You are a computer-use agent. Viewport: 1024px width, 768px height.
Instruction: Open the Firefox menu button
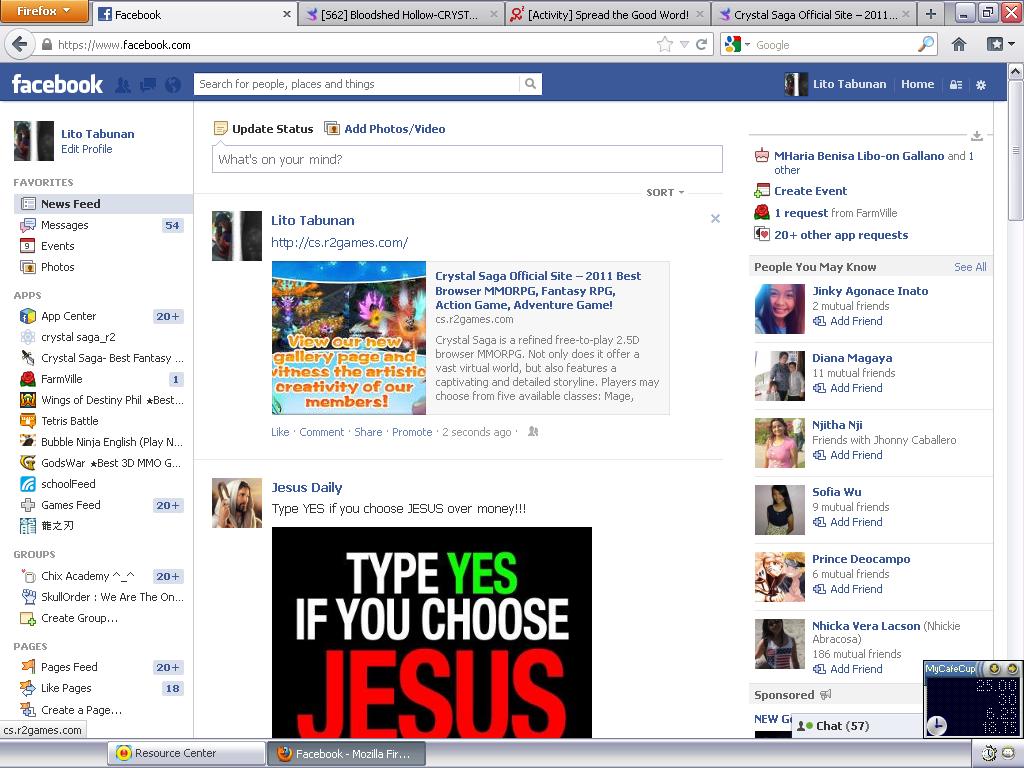pos(44,11)
